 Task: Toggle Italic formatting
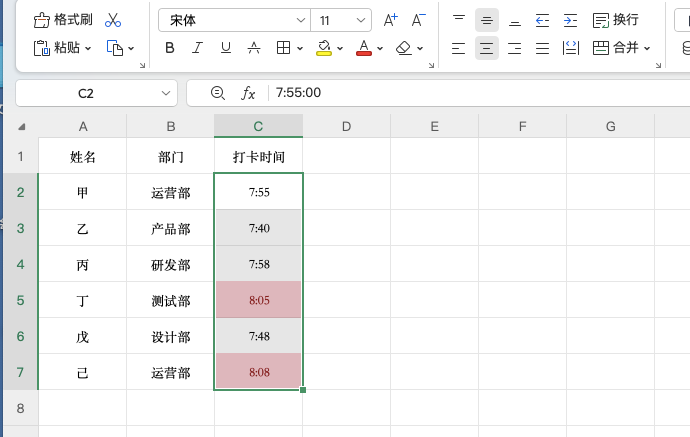198,47
